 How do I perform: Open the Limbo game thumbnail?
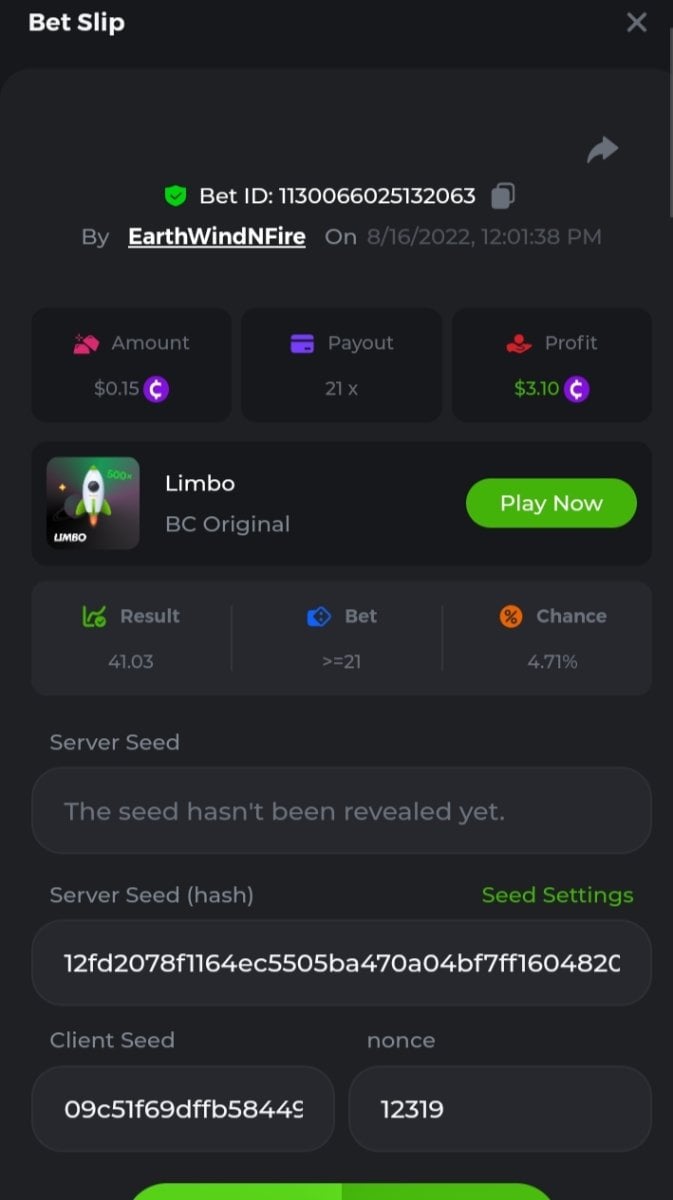[93, 503]
